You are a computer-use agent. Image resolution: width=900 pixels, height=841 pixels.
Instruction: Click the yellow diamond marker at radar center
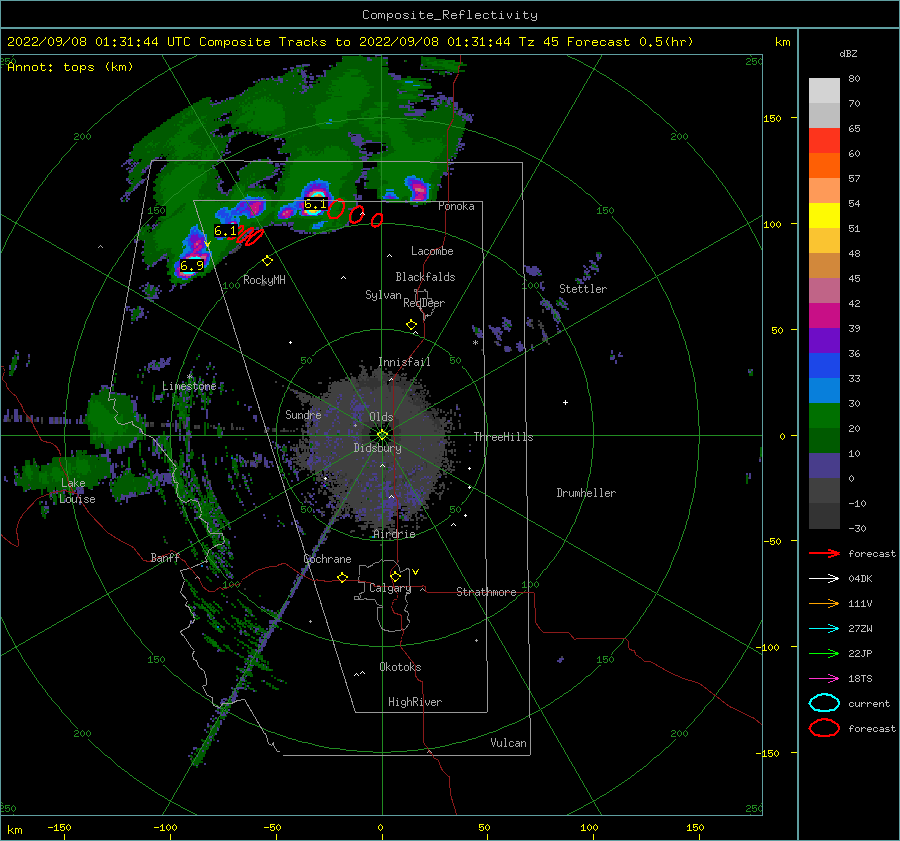point(382,435)
